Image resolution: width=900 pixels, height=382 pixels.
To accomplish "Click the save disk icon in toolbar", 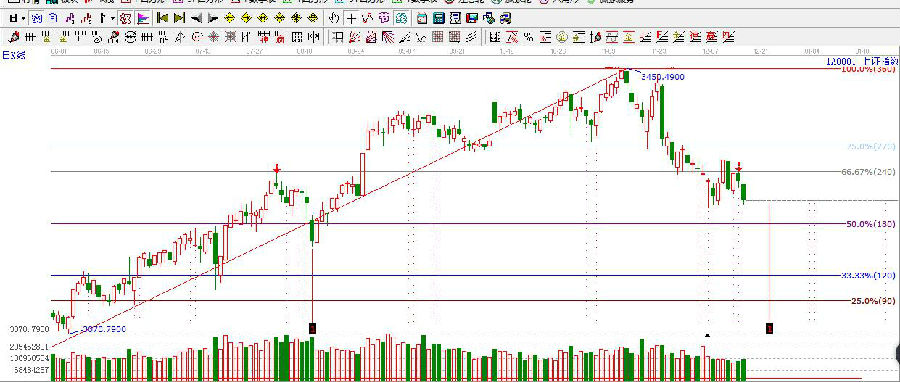I will click(13, 18).
